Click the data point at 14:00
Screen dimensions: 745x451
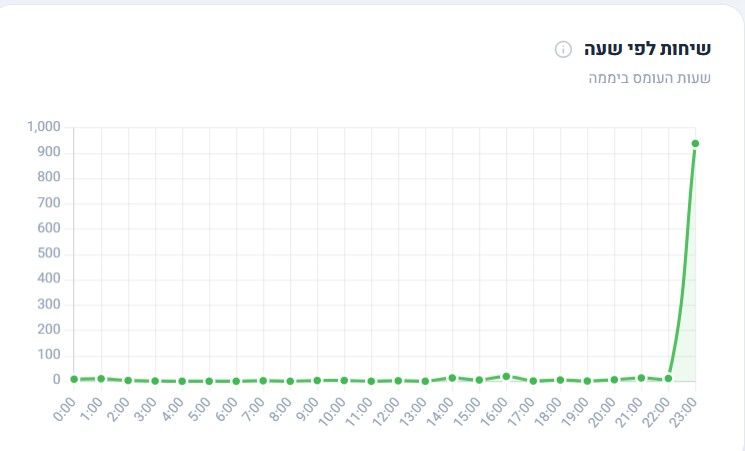tap(452, 378)
